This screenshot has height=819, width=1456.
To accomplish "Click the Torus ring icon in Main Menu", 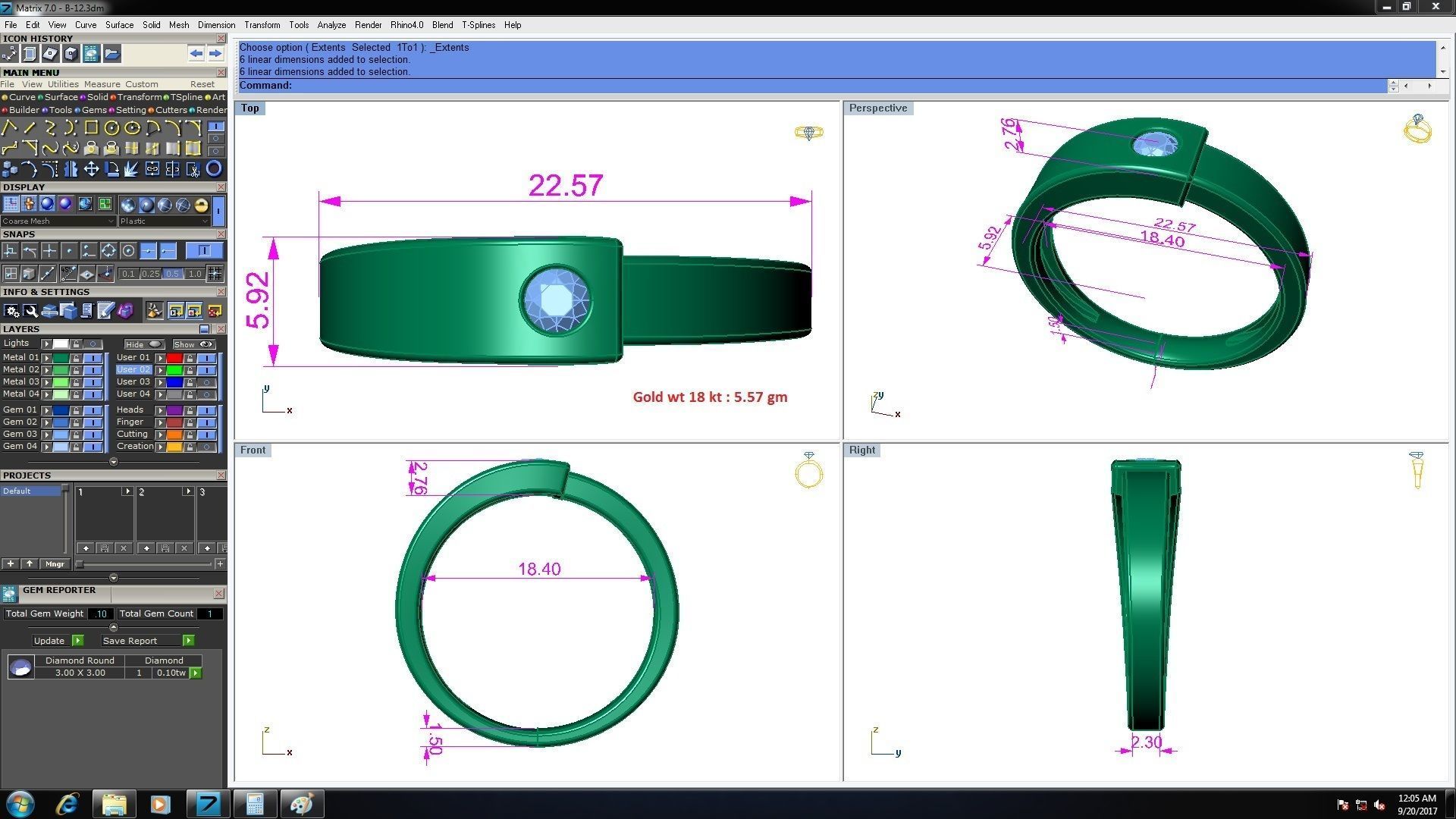I will (x=214, y=169).
